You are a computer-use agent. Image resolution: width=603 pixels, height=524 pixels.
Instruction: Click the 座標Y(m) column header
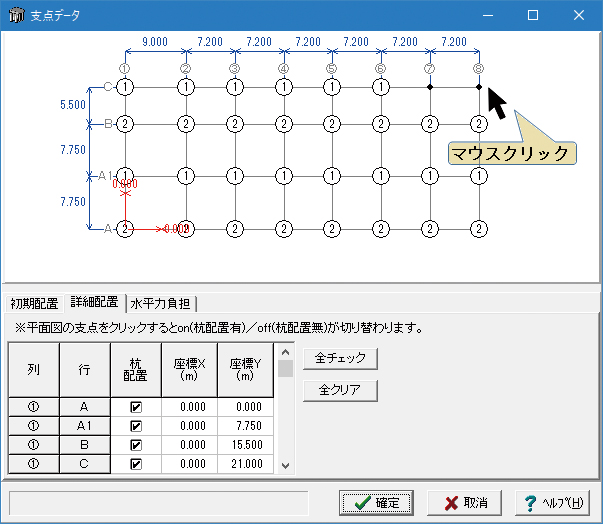click(x=246, y=370)
